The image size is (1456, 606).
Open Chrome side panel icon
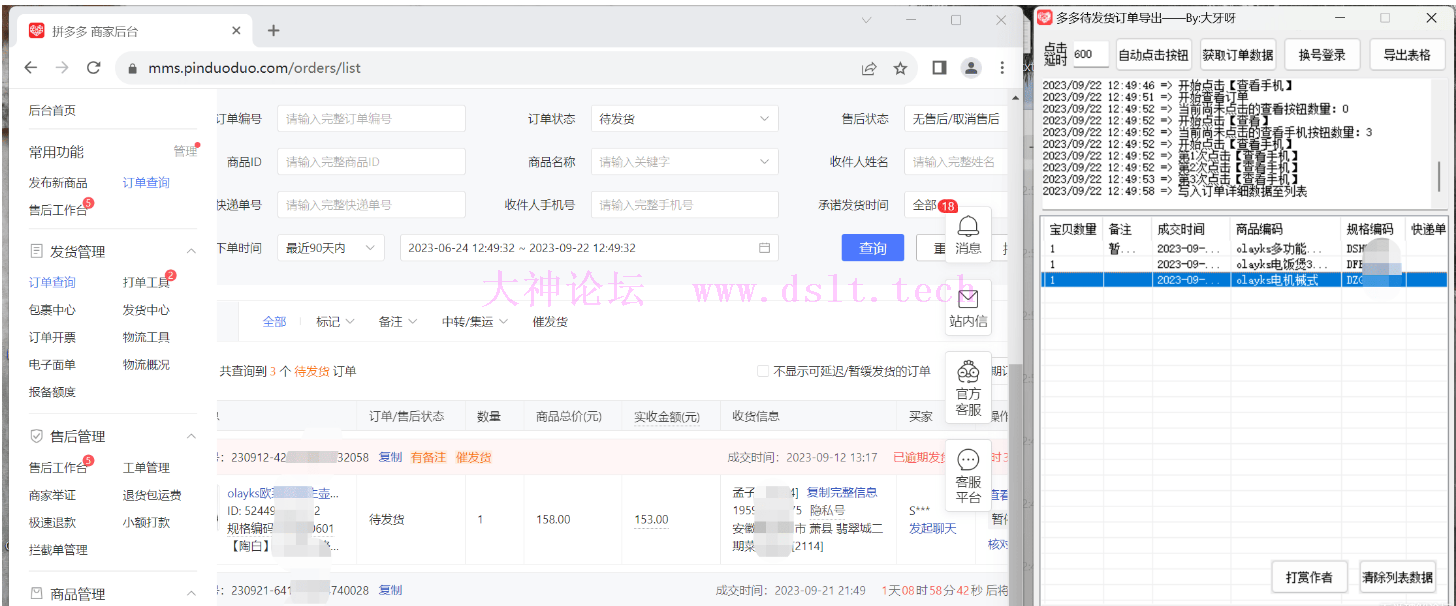[939, 67]
